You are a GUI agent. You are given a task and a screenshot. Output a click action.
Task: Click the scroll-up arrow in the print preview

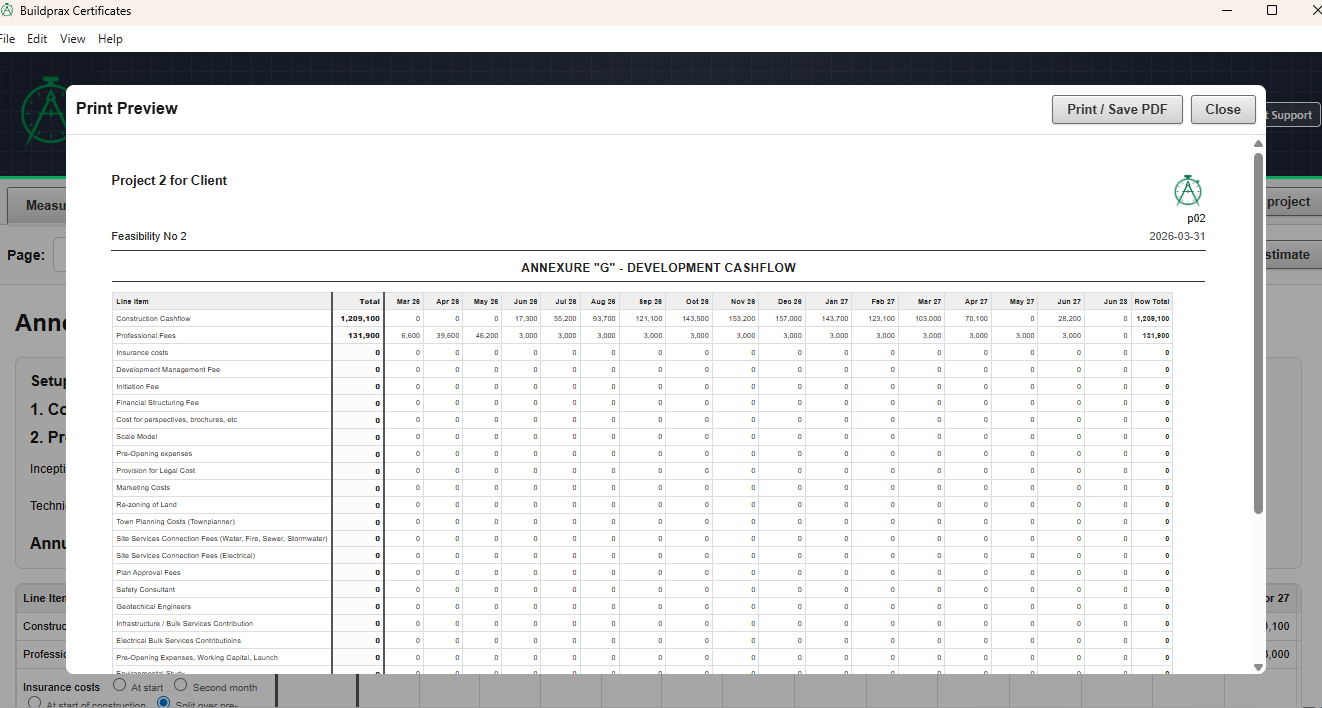coord(1258,144)
